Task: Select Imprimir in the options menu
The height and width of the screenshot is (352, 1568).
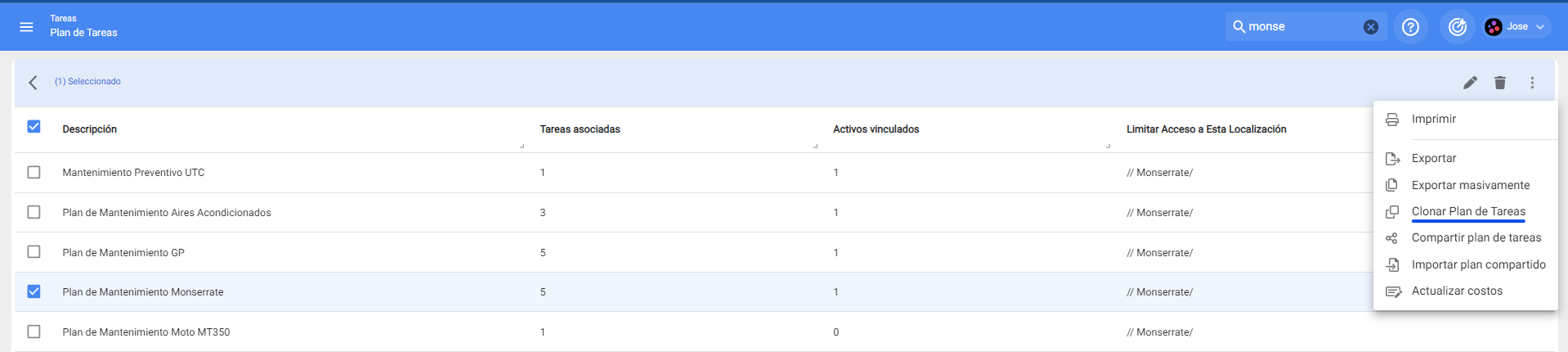Action: [x=1433, y=119]
